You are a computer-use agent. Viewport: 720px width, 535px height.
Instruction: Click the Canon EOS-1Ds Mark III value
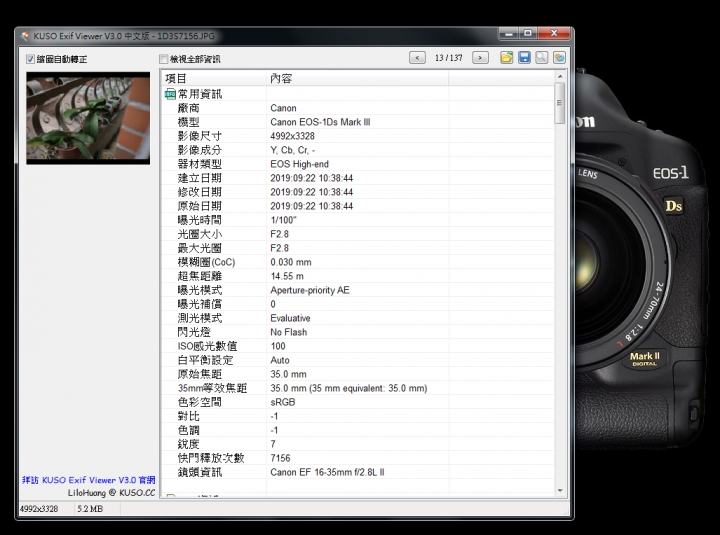point(320,122)
